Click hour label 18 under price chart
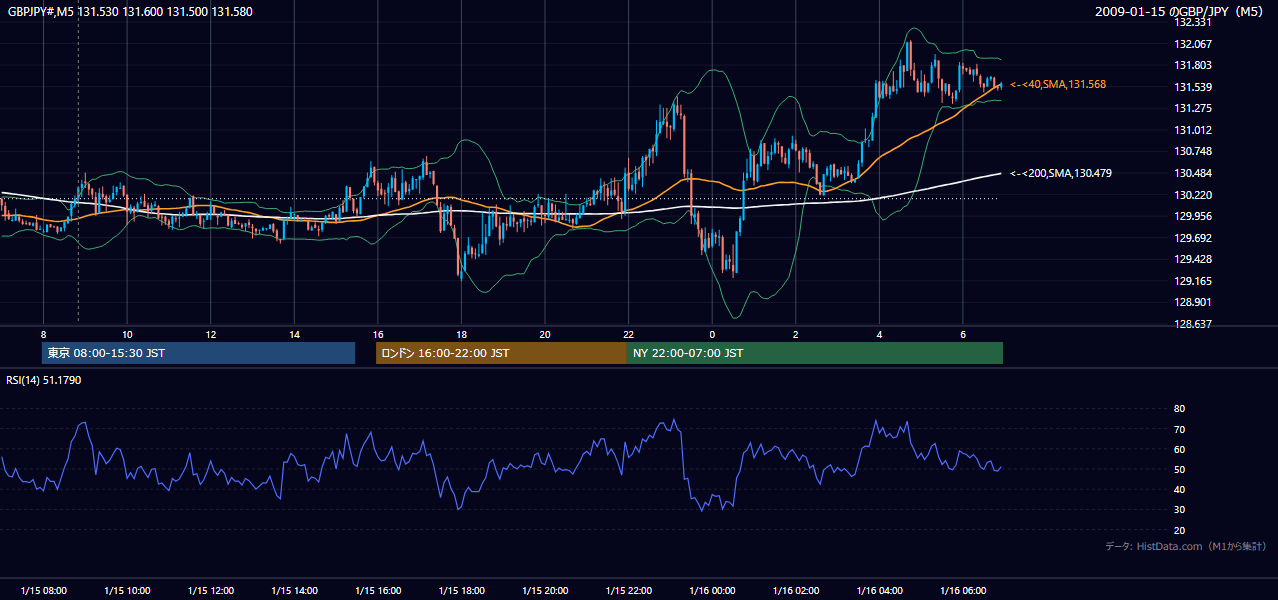The image size is (1278, 600). (461, 334)
